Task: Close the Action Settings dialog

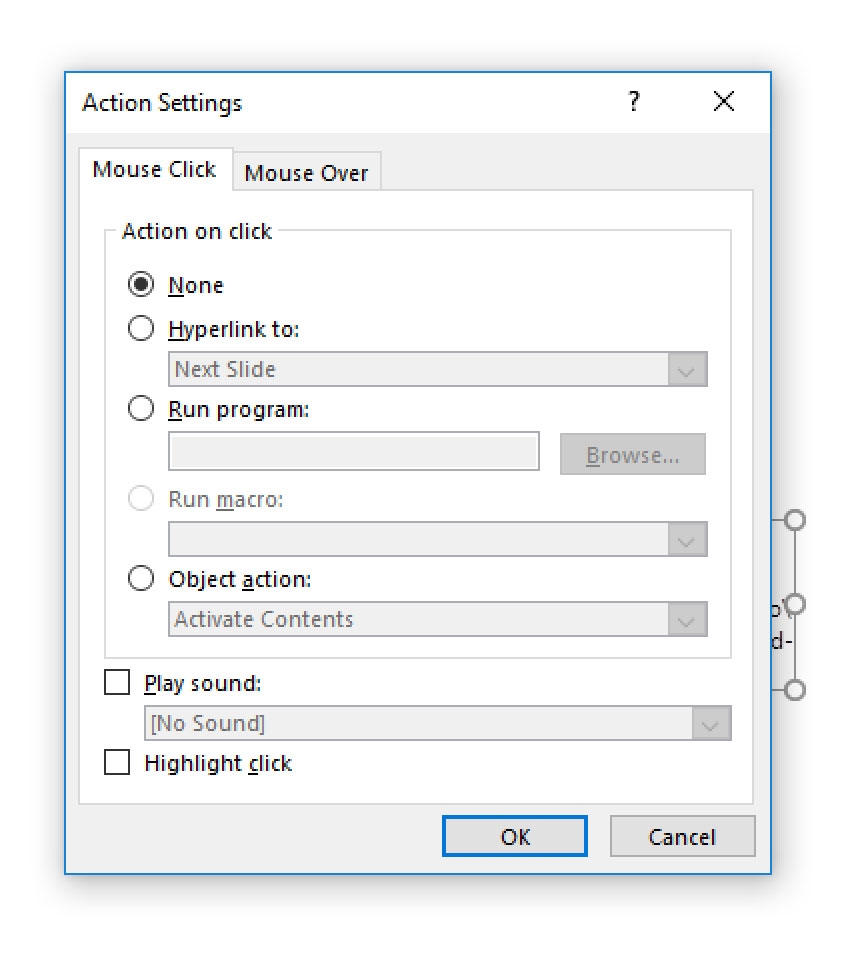Action: click(724, 102)
